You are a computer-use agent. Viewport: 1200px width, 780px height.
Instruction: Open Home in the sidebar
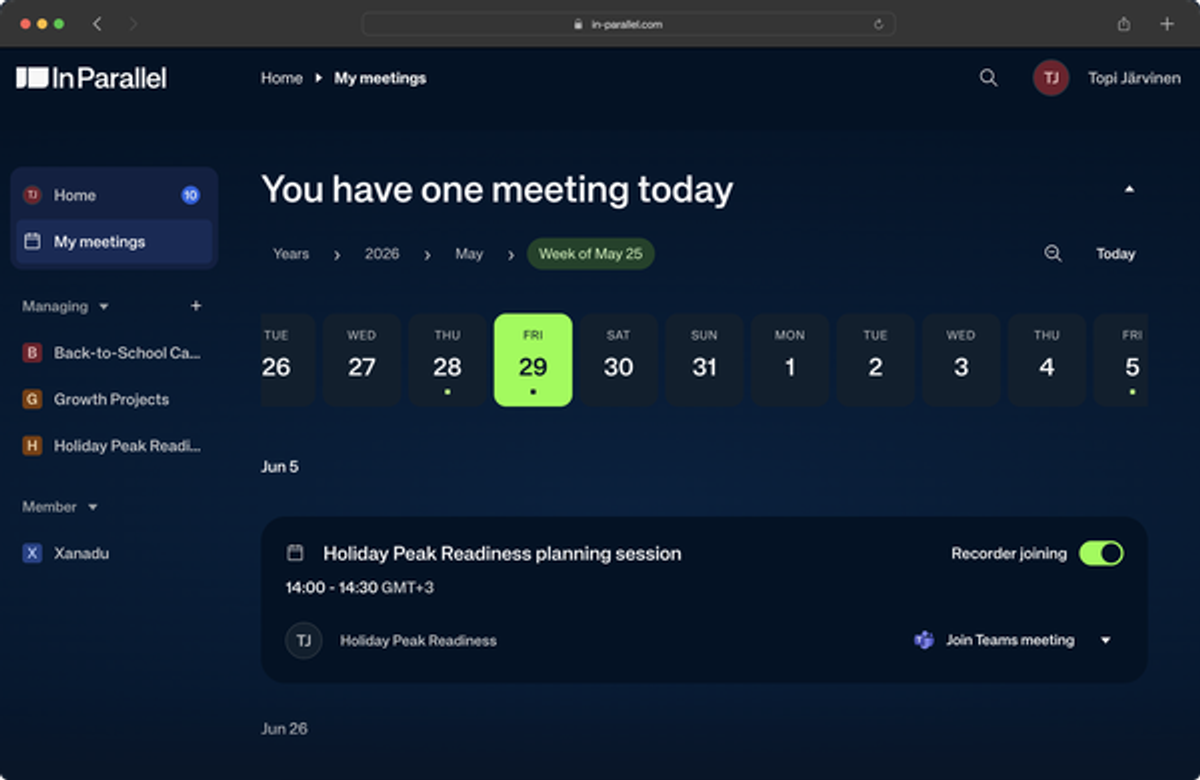click(112, 195)
